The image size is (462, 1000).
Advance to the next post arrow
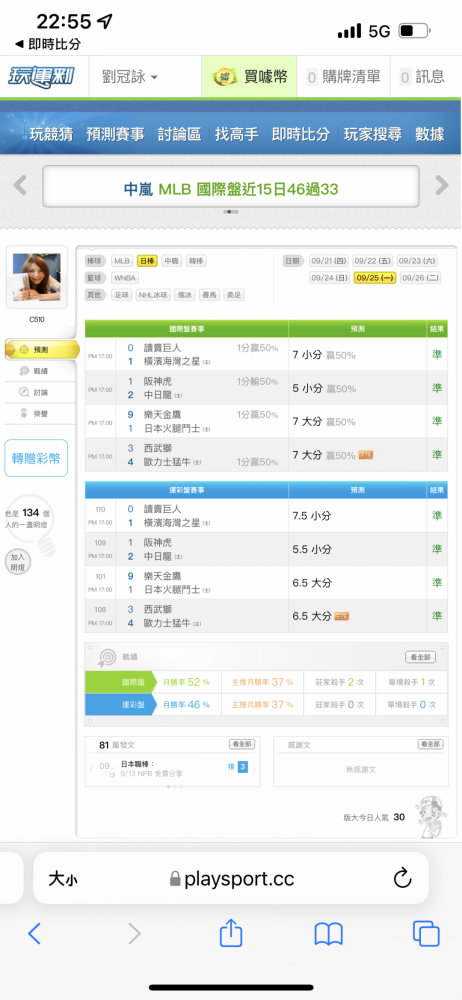coord(254,768)
